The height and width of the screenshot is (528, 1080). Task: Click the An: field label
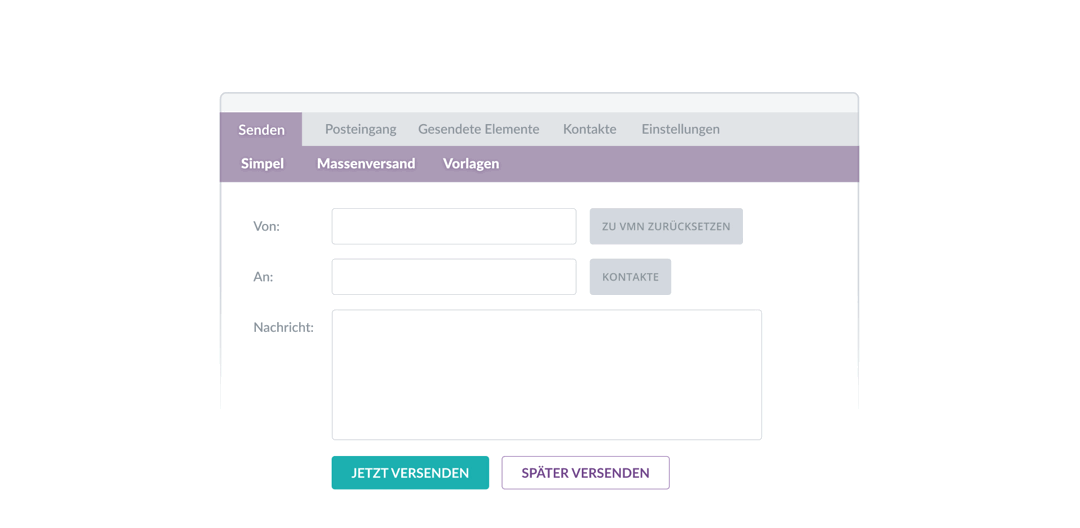pyautogui.click(x=263, y=277)
